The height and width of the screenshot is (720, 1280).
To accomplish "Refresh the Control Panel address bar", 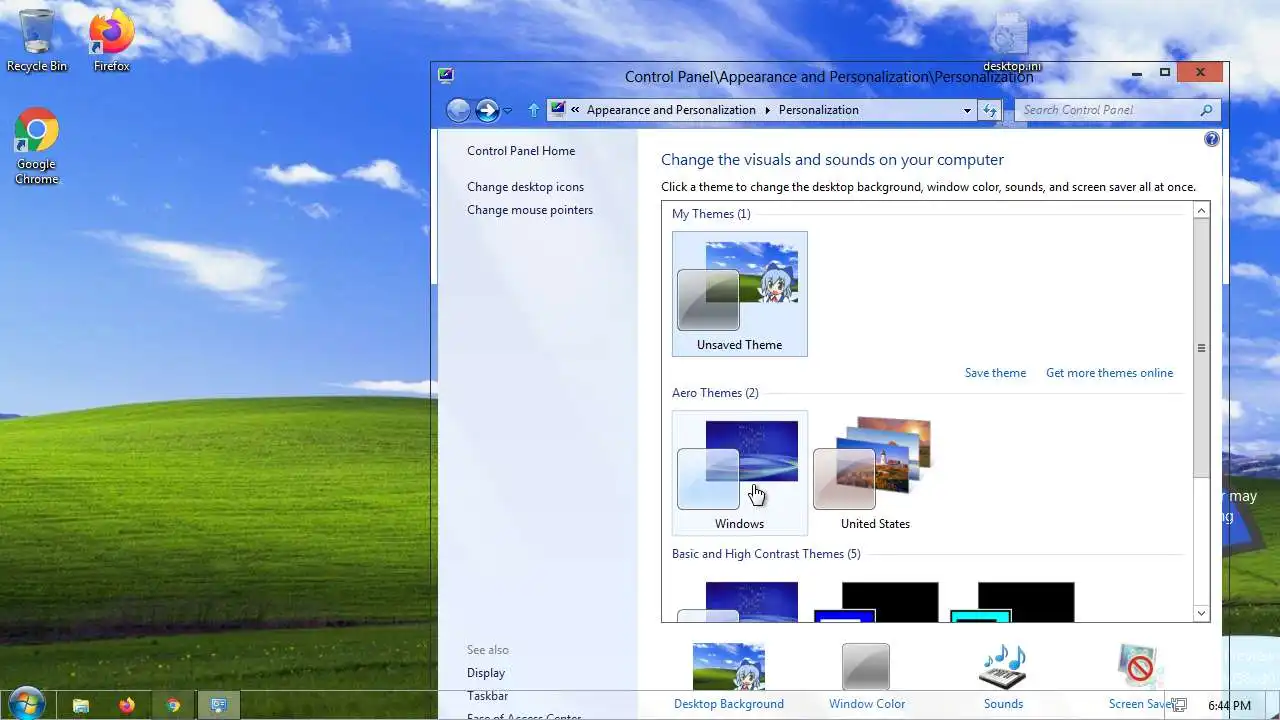I will point(990,110).
